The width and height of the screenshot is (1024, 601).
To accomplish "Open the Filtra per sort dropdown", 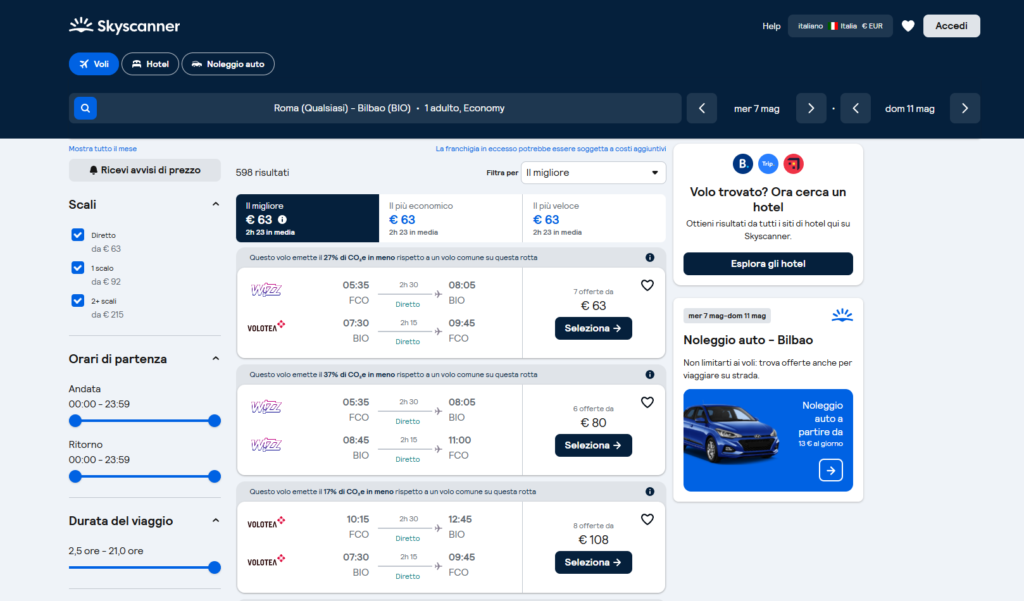I will point(593,172).
